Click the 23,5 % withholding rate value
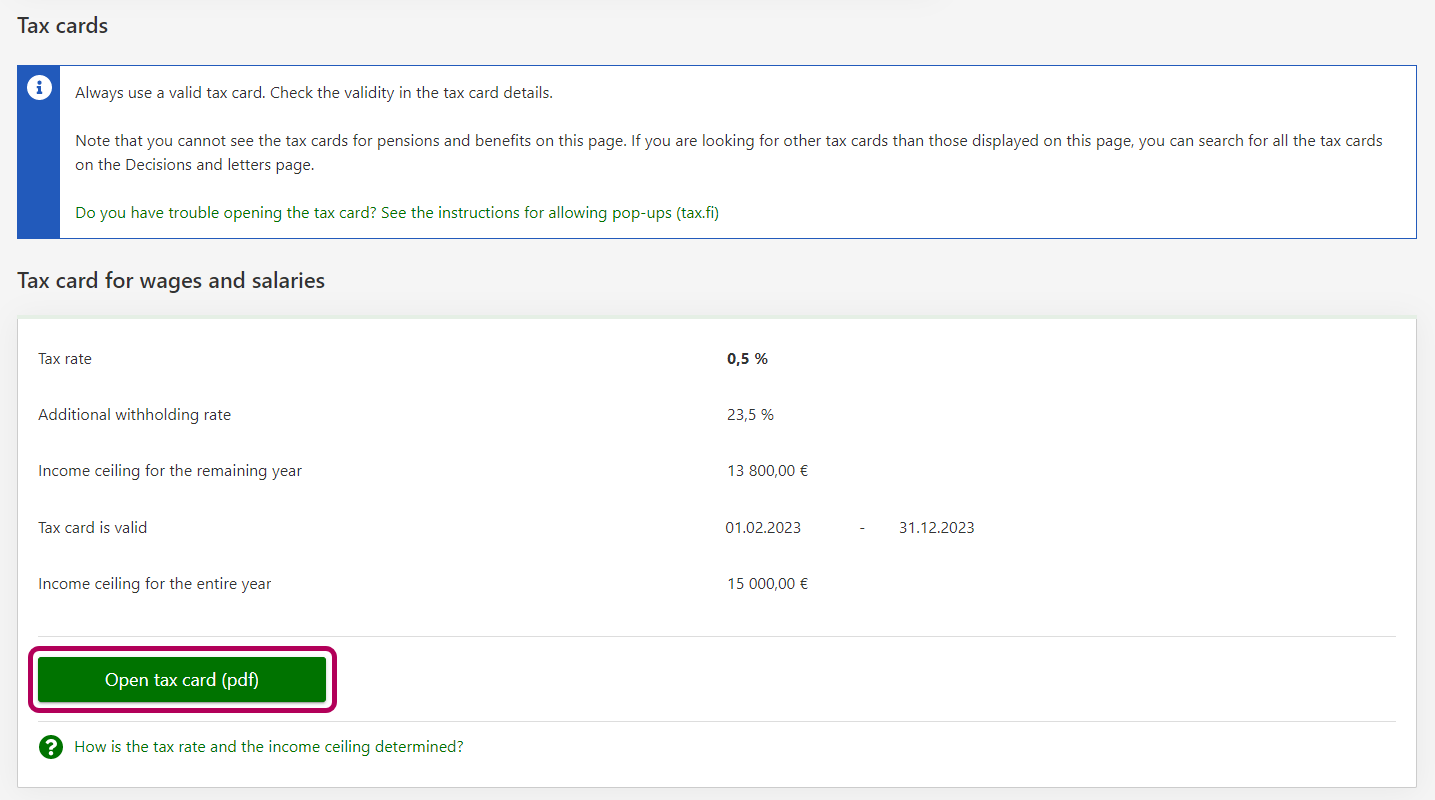 click(x=750, y=415)
